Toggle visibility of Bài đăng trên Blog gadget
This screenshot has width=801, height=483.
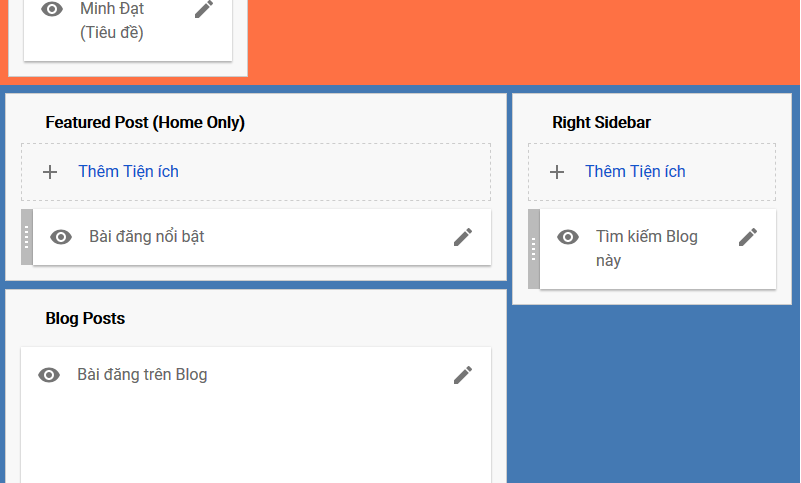click(49, 375)
